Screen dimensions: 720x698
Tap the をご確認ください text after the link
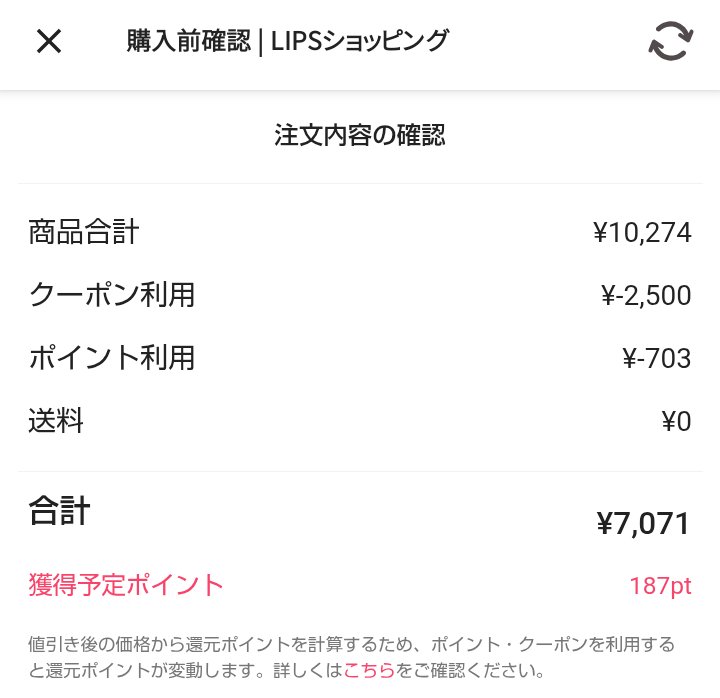[x=469, y=670]
